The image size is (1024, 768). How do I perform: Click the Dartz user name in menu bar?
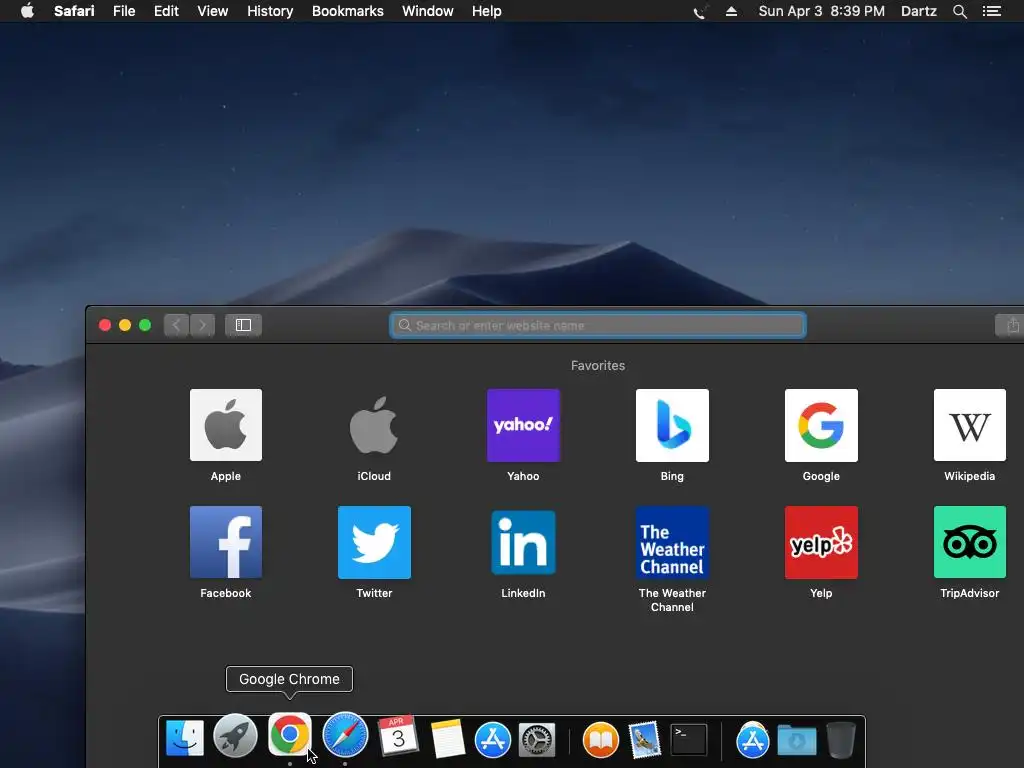(919, 11)
